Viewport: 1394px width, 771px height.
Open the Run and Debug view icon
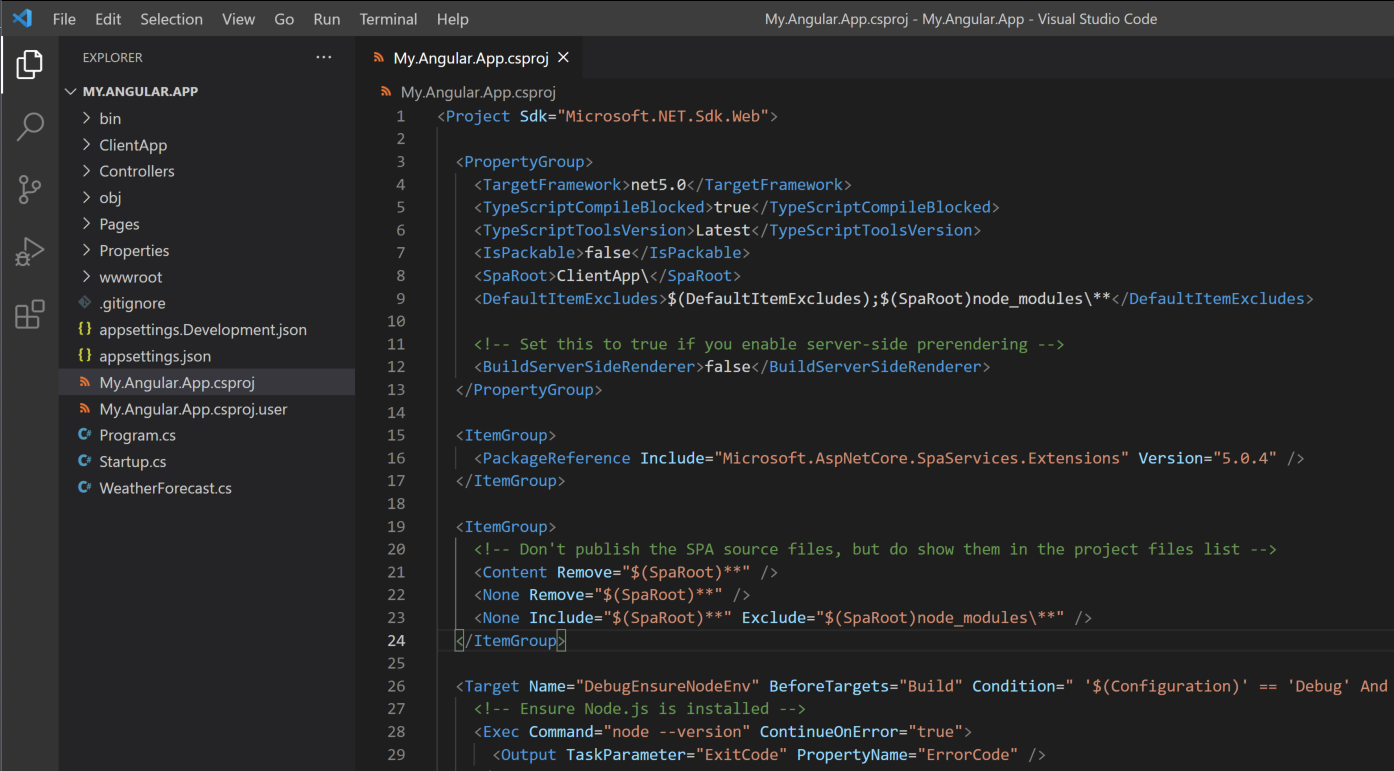(x=30, y=252)
